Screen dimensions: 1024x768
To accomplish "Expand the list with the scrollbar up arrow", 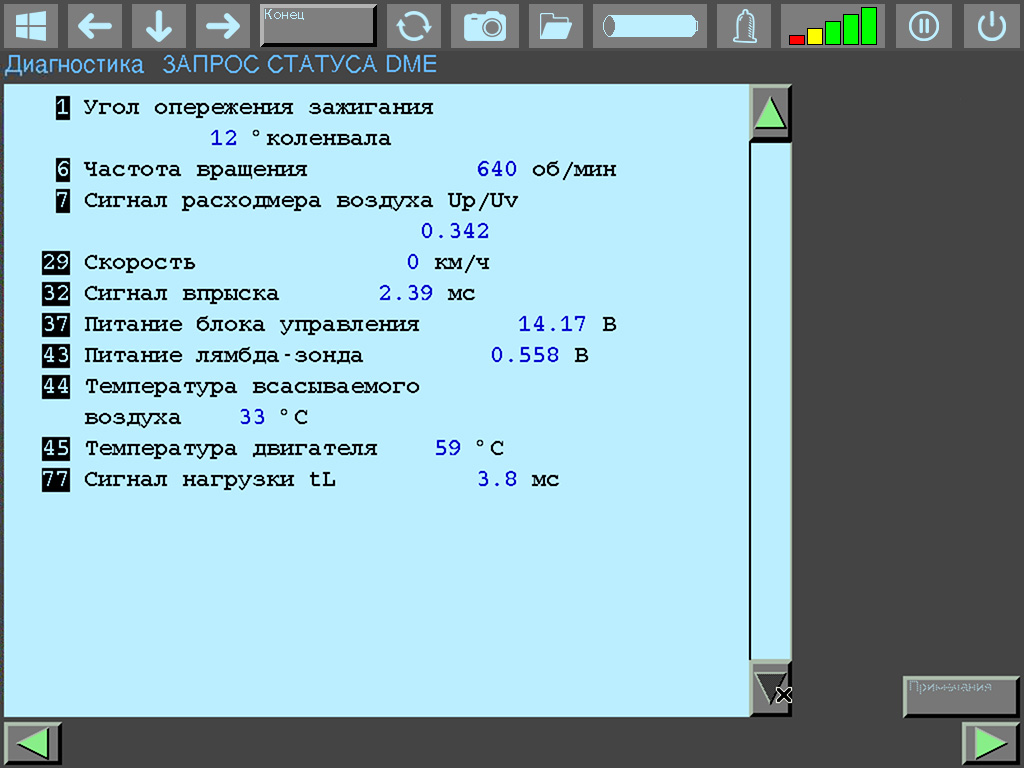I will pyautogui.click(x=770, y=111).
